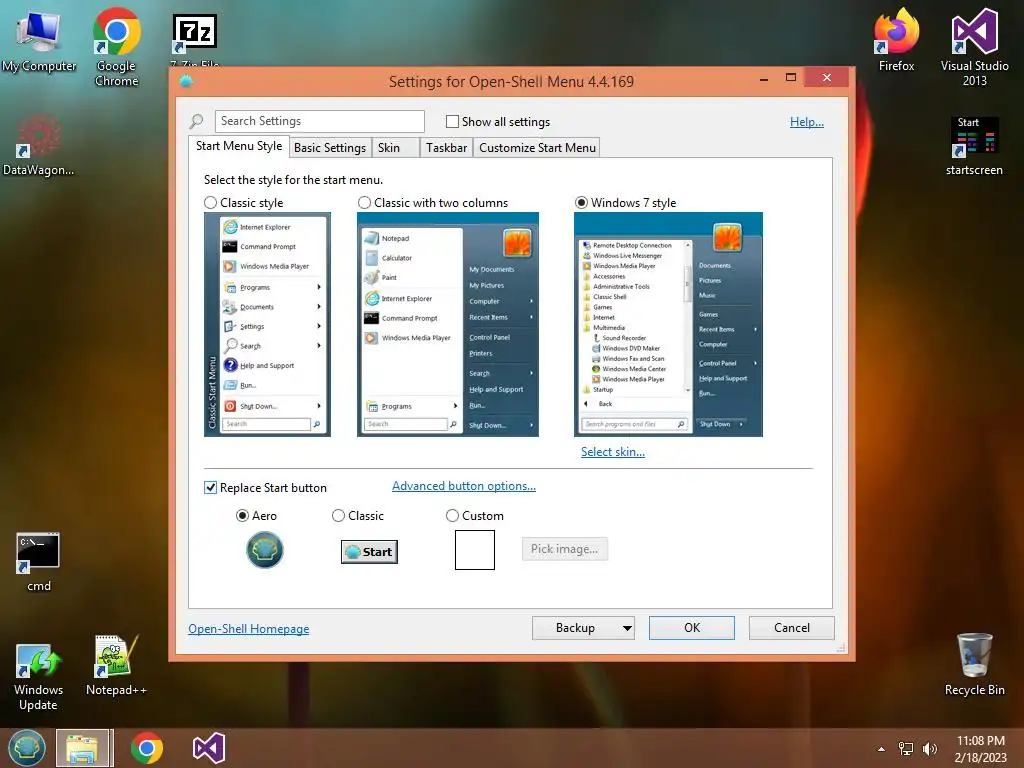Click the Open-Shell shell icon in title bar
The image size is (1024, 768).
click(186, 81)
